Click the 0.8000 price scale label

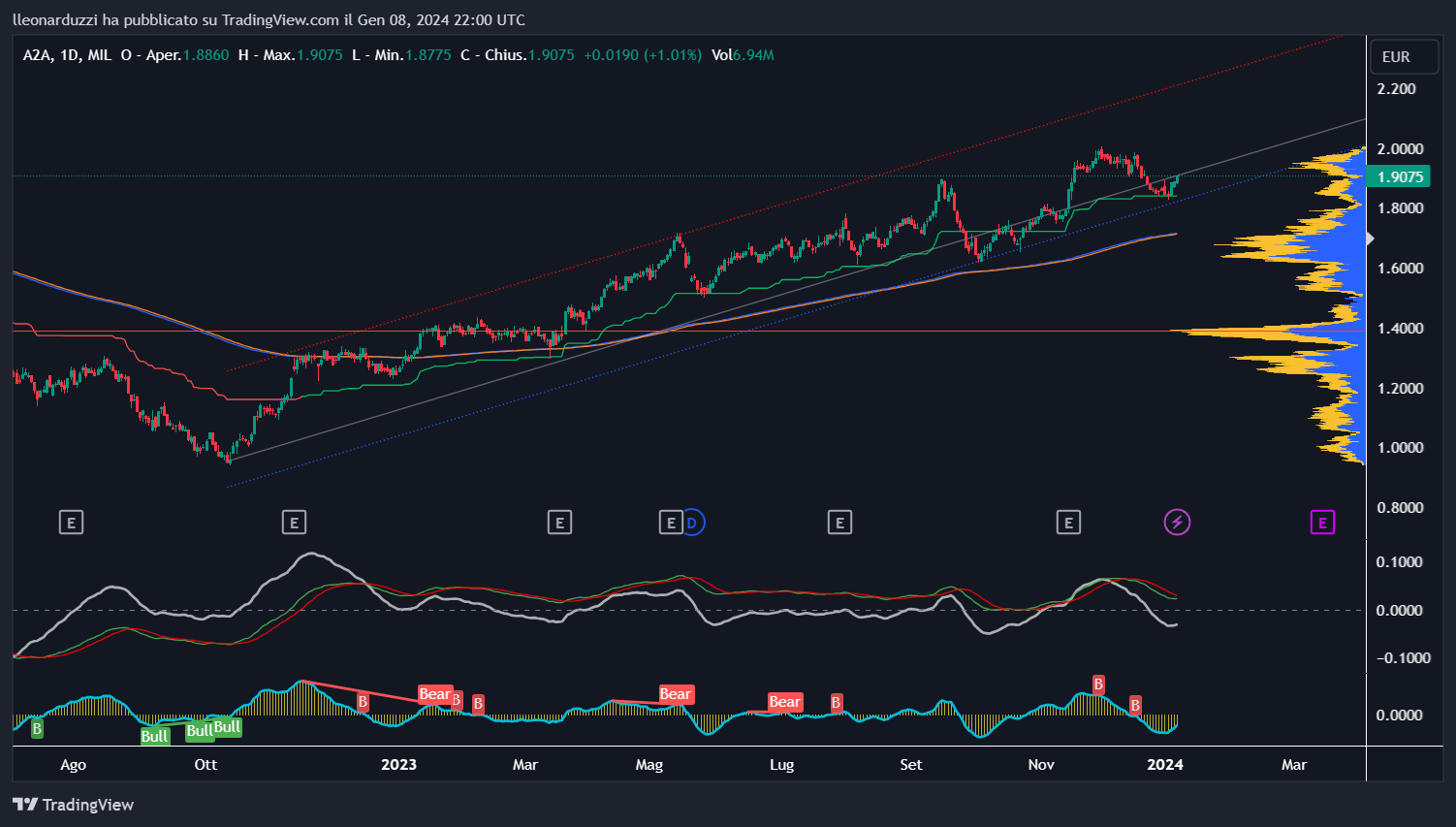[1401, 508]
